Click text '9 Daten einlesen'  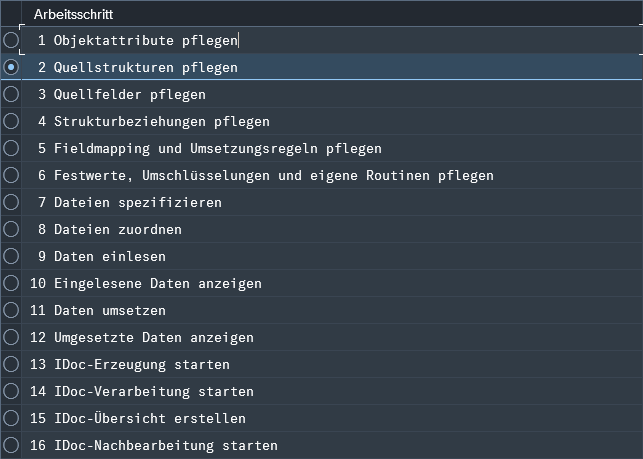point(102,257)
